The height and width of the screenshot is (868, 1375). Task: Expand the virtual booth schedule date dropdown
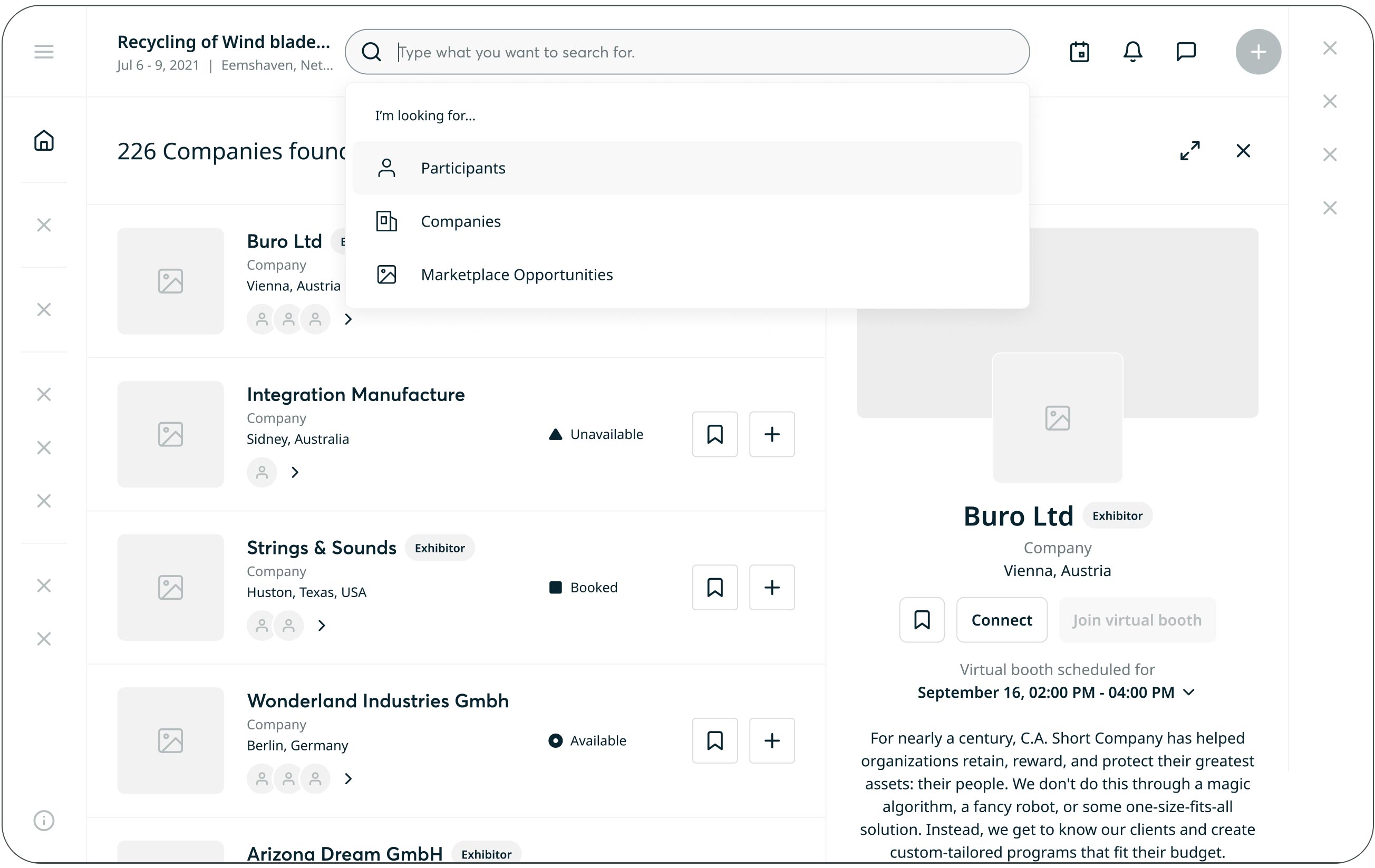tap(1188, 692)
